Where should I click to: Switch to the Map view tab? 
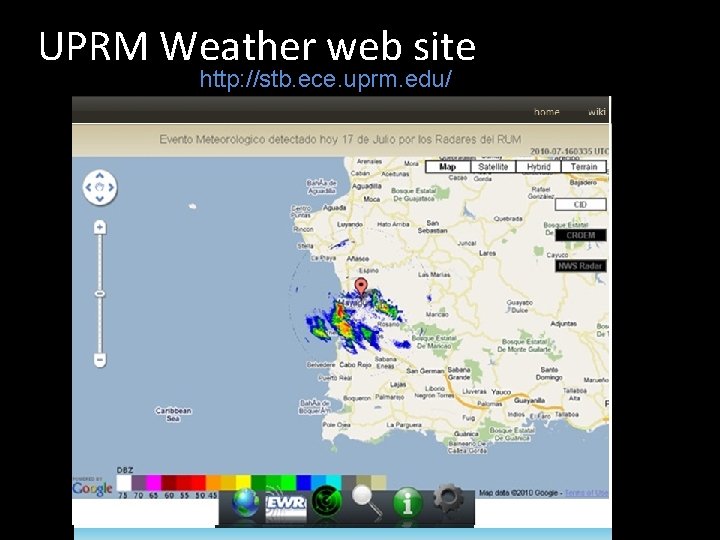448,167
